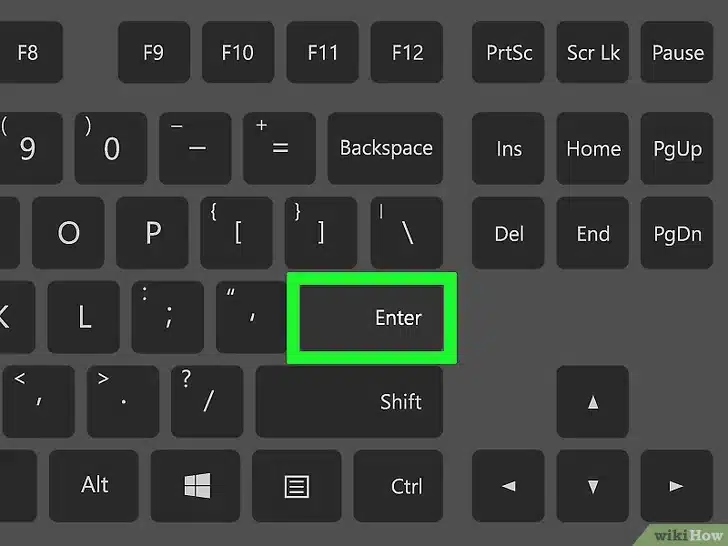Viewport: 728px width, 546px height.
Task: Click the Alt key
Action: tap(94, 486)
